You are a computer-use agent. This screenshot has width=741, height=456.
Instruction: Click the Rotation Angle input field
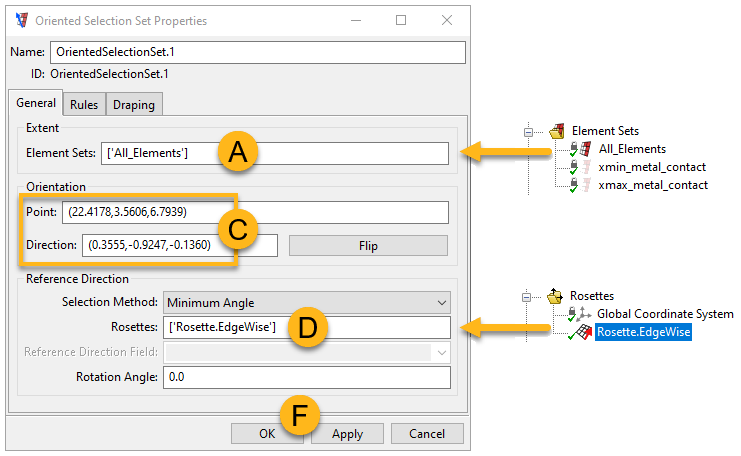307,377
